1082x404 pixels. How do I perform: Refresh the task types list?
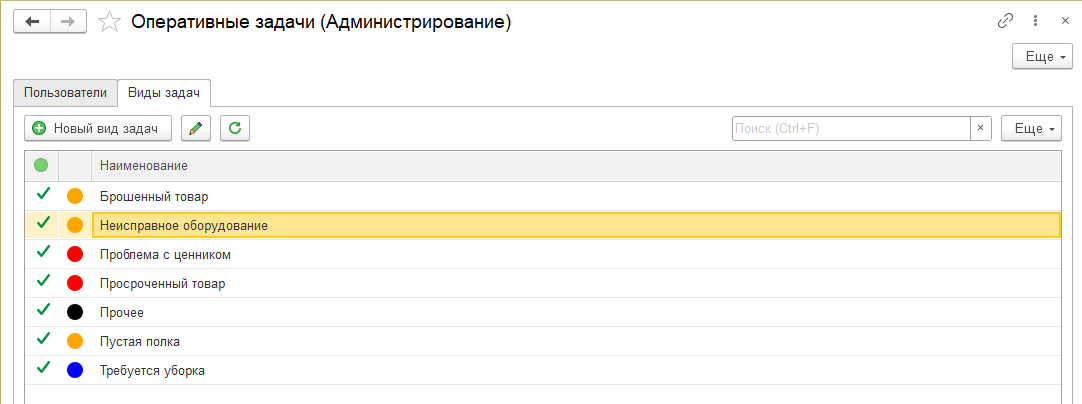tap(235, 128)
